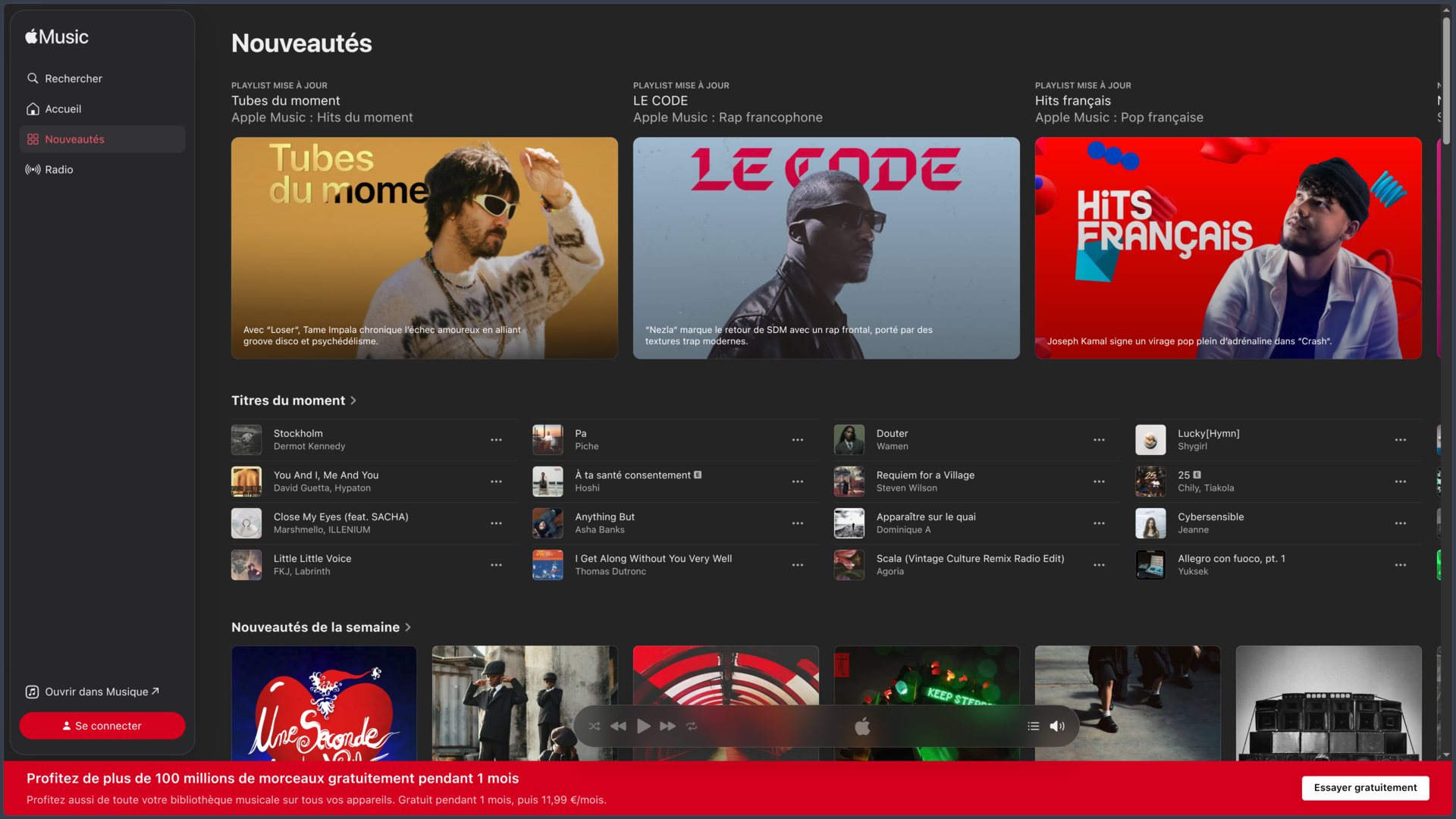Click Ouvrir dans Musique link
This screenshot has height=819, width=1456.
point(93,692)
